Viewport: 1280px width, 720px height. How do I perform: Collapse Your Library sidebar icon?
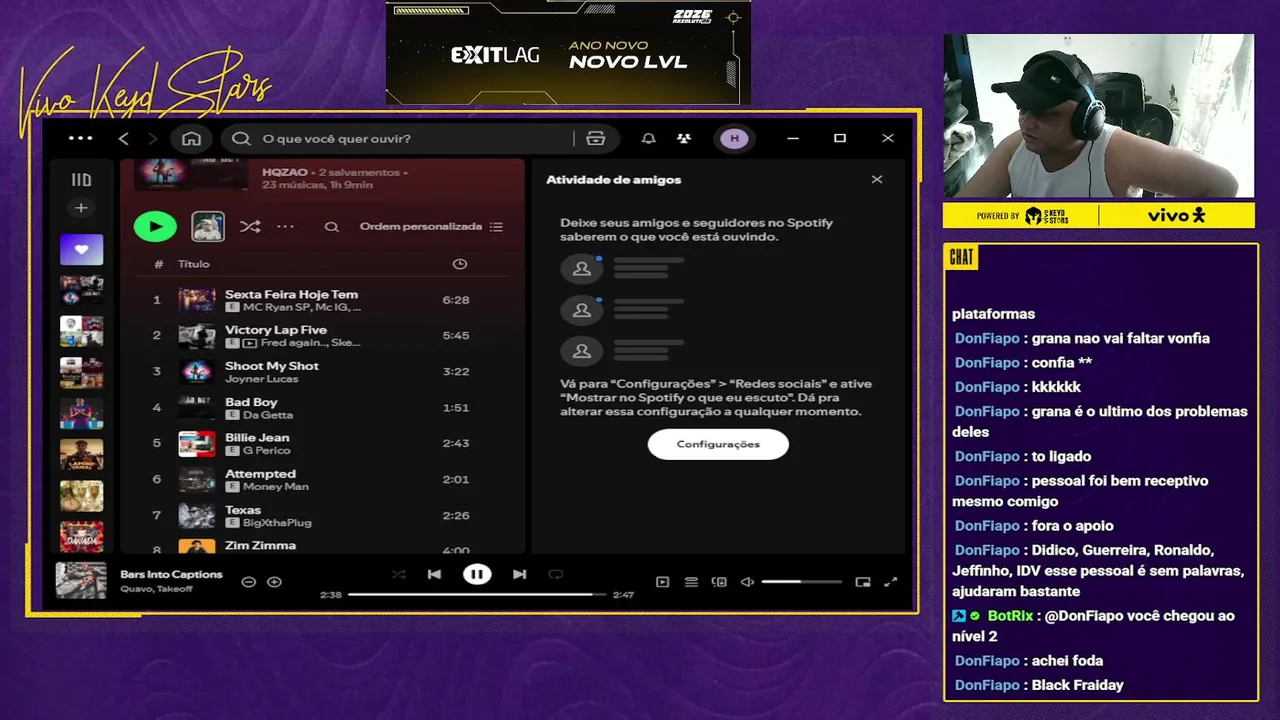coord(81,180)
